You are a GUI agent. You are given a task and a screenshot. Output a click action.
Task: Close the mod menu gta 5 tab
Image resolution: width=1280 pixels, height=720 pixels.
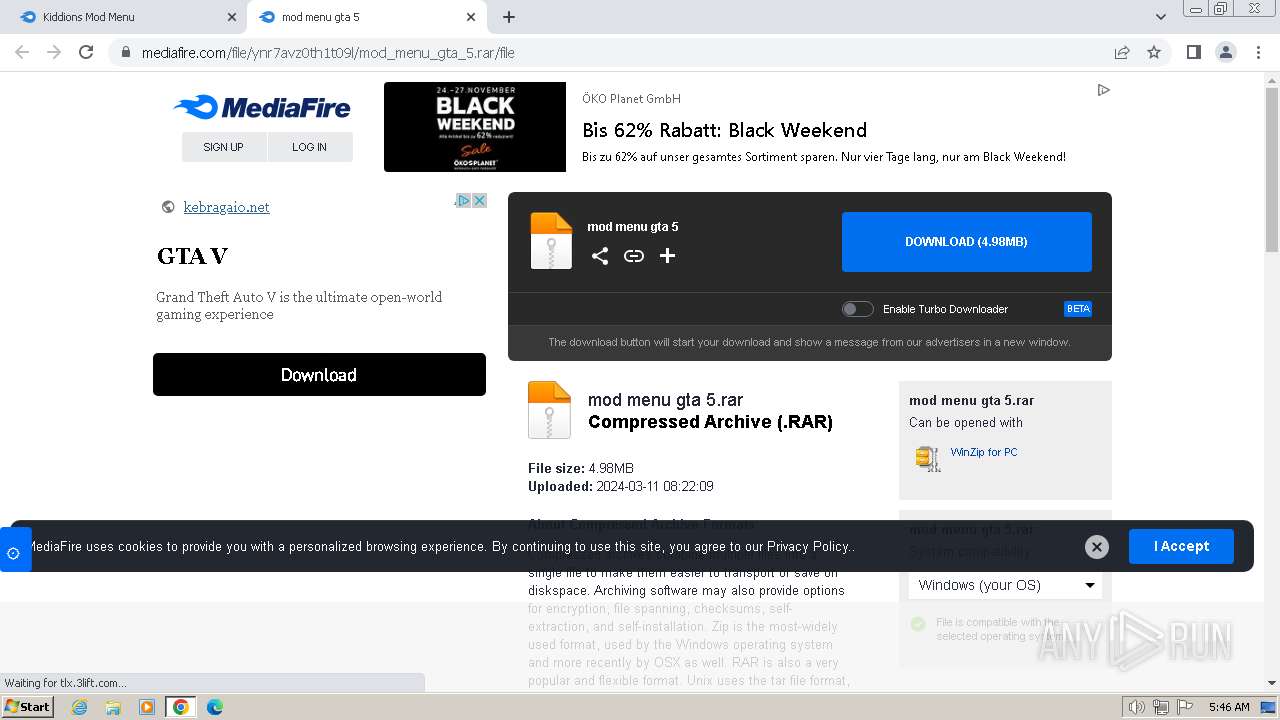point(471,17)
